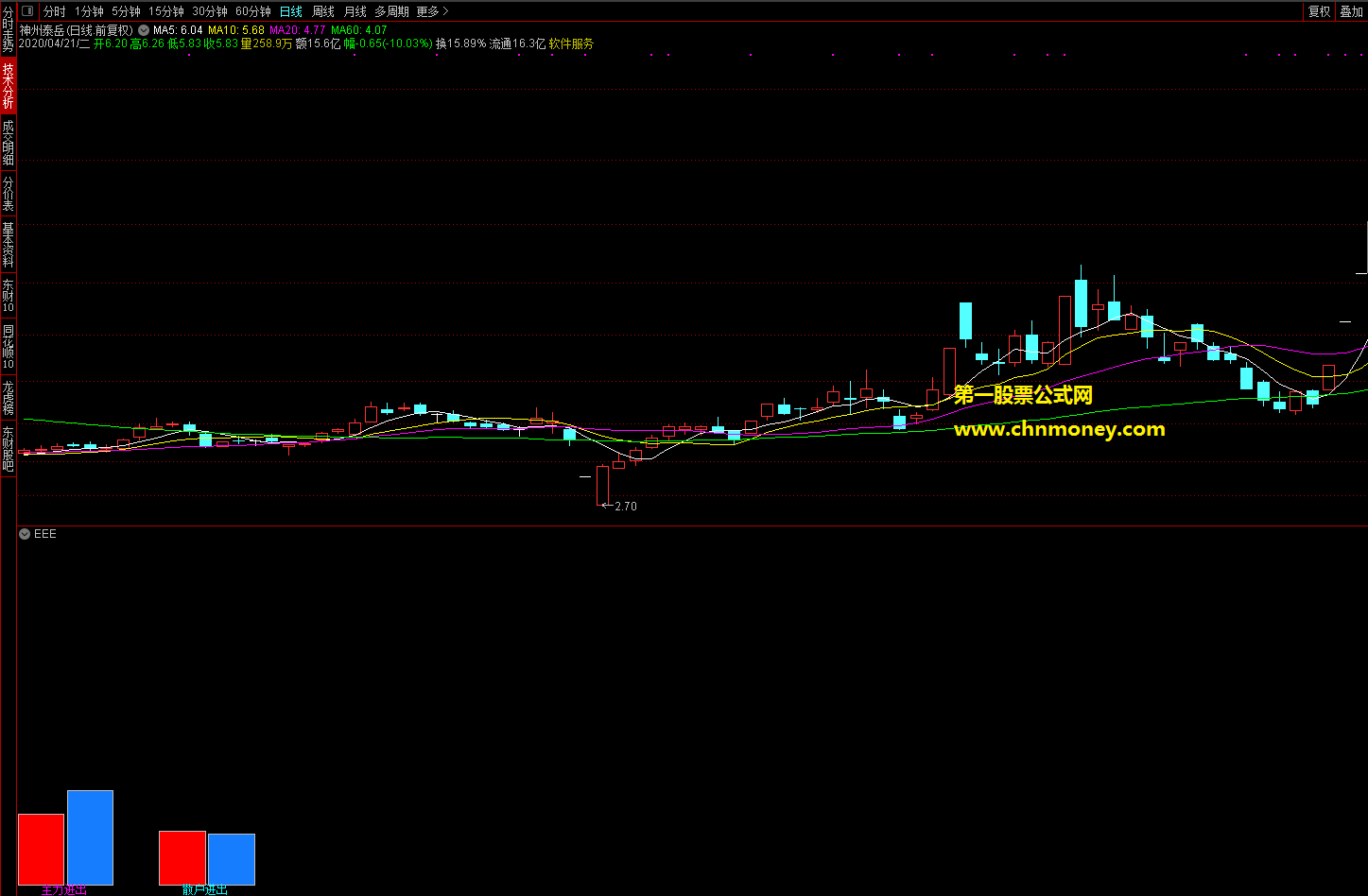Click the 软件服务 sector link
This screenshot has height=896, width=1368.
point(572,43)
